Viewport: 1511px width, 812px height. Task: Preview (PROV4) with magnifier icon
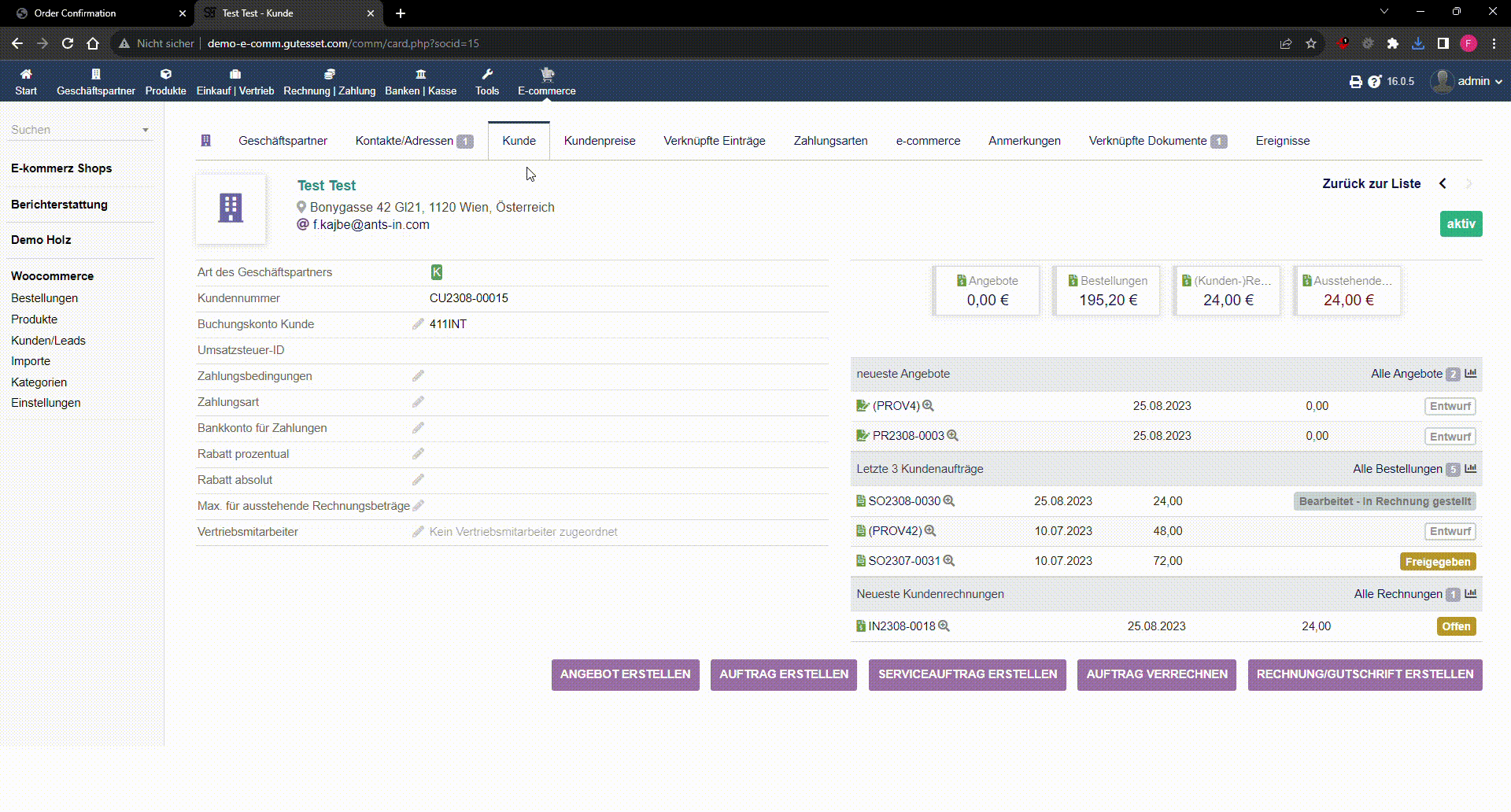(928, 406)
